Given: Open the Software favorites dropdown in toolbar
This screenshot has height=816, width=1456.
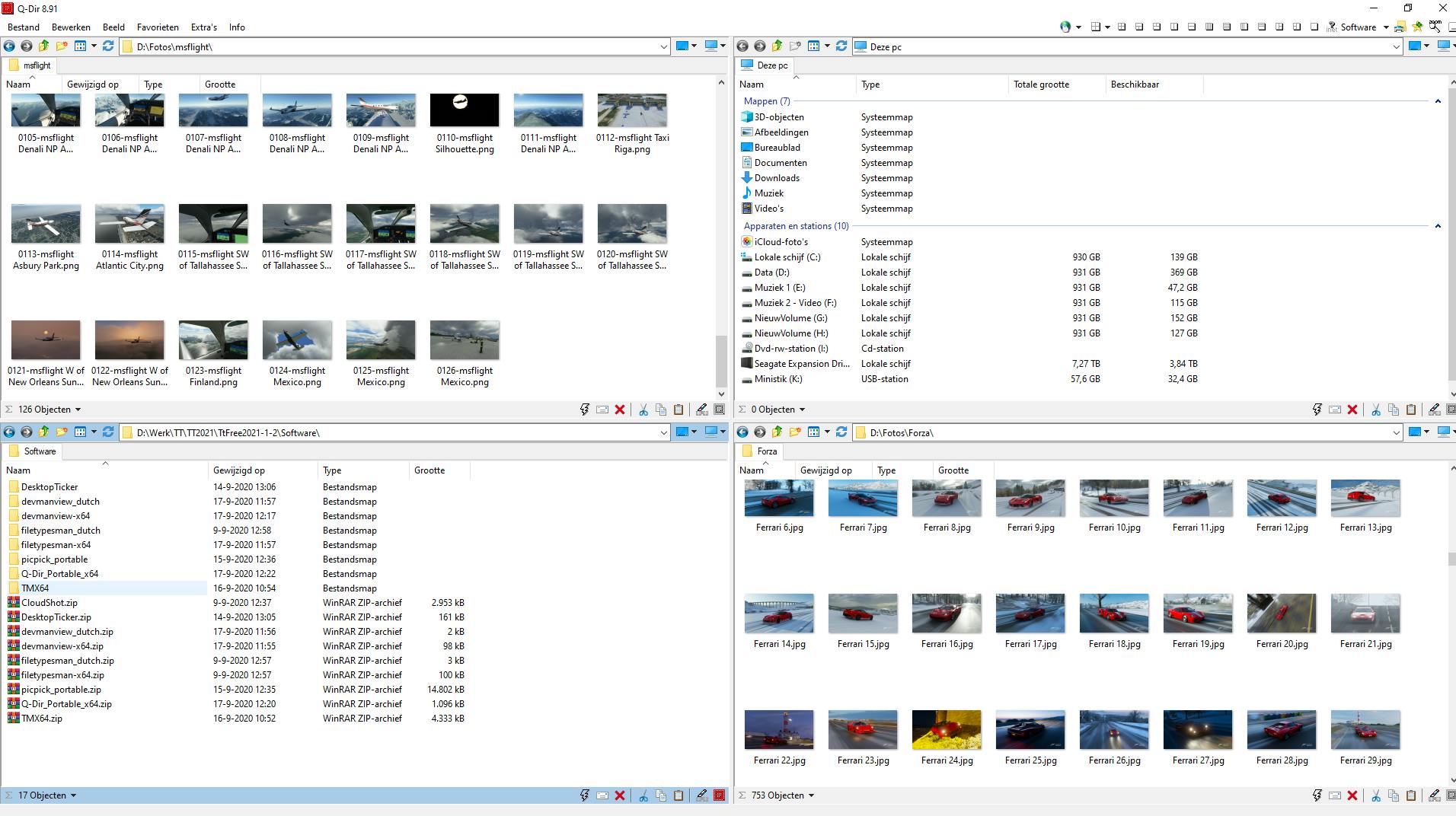Looking at the screenshot, I should click(x=1386, y=27).
